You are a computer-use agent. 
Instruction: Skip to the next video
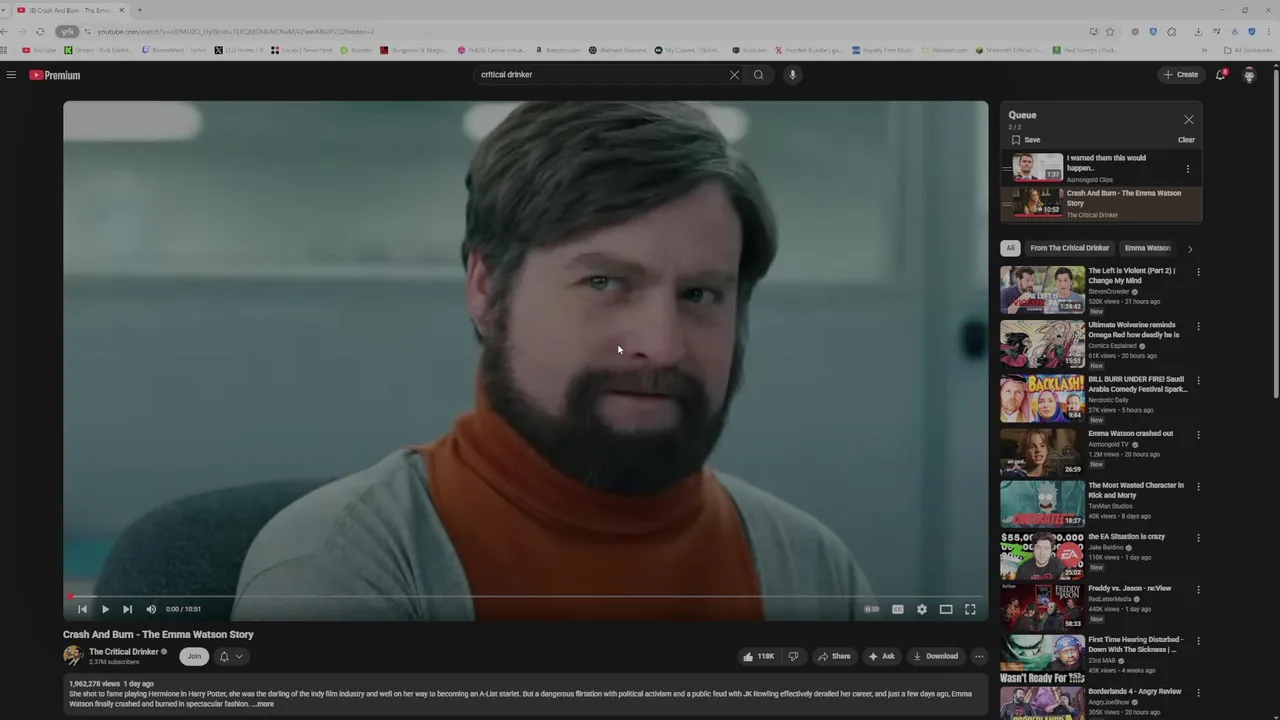click(127, 609)
